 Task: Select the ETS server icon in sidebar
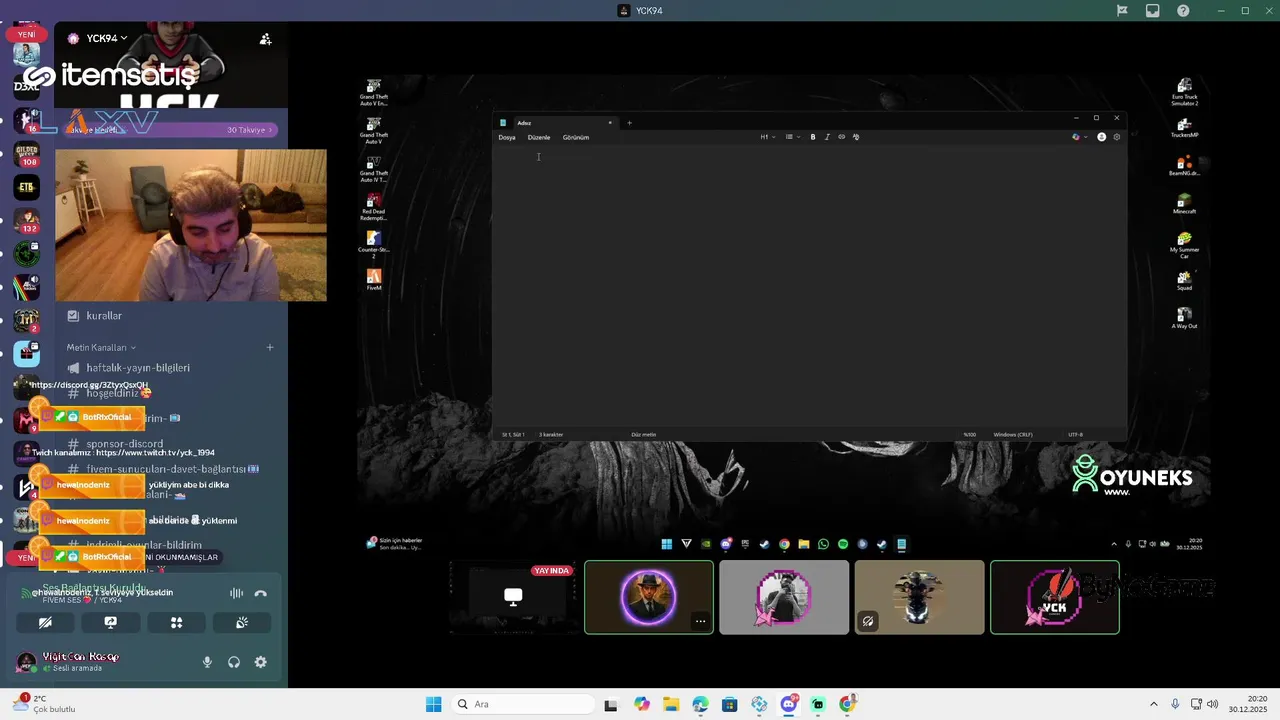(x=27, y=187)
